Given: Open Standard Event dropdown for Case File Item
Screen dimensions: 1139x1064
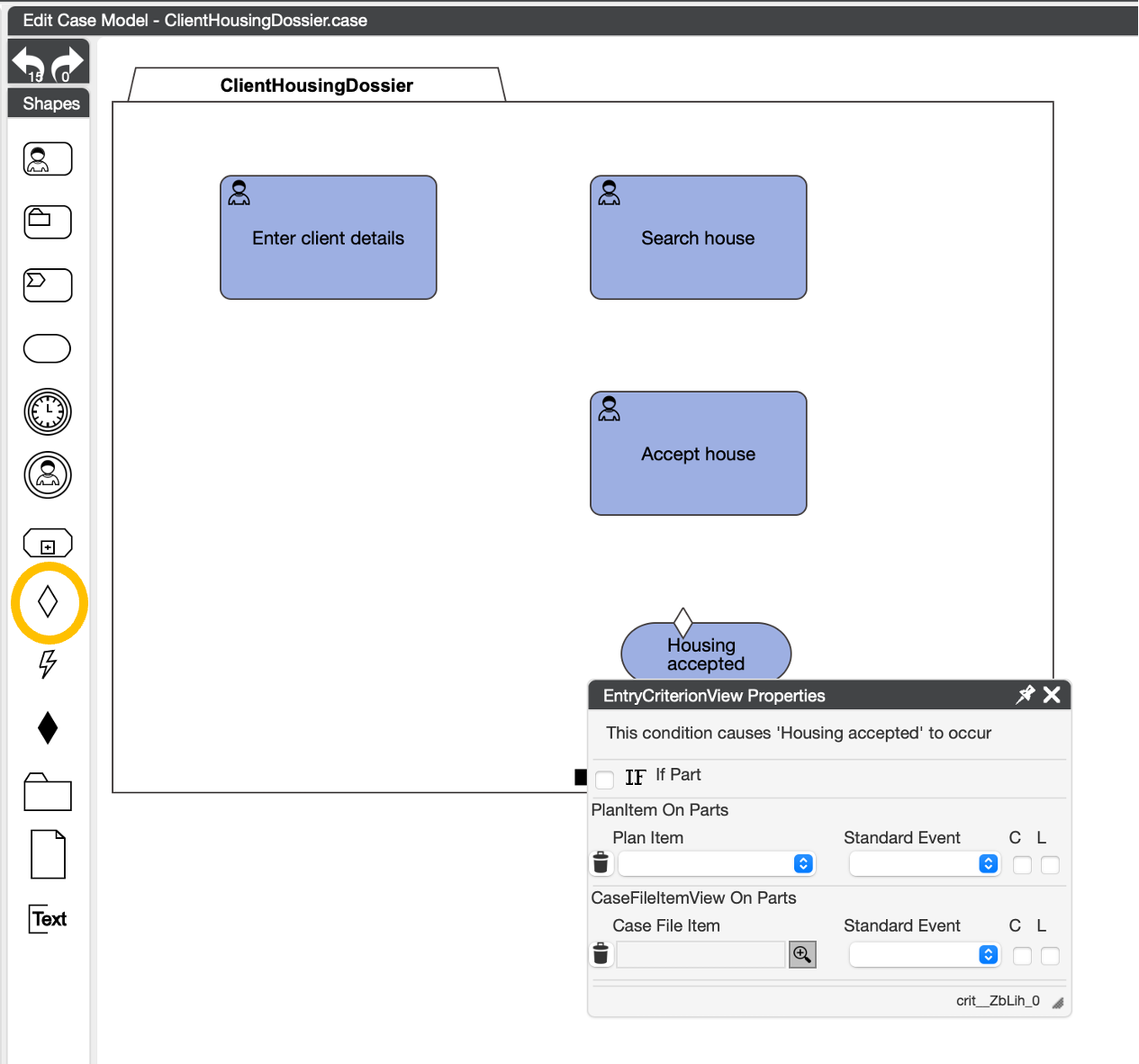Looking at the screenshot, I should 925,954.
